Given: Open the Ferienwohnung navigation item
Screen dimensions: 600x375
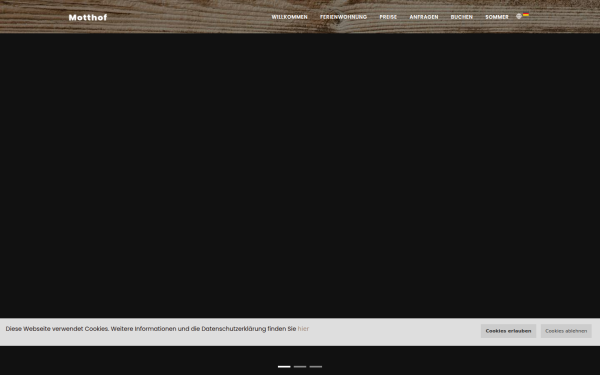Looking at the screenshot, I should pyautogui.click(x=343, y=17).
